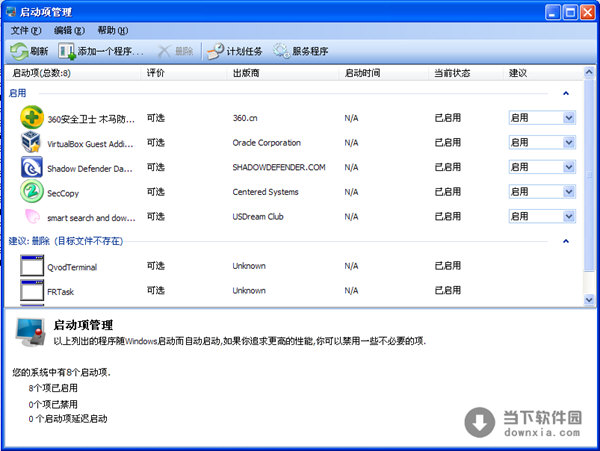The width and height of the screenshot is (600, 451).
Task: Open the 编辑(E) menu
Action: click(x=69, y=30)
